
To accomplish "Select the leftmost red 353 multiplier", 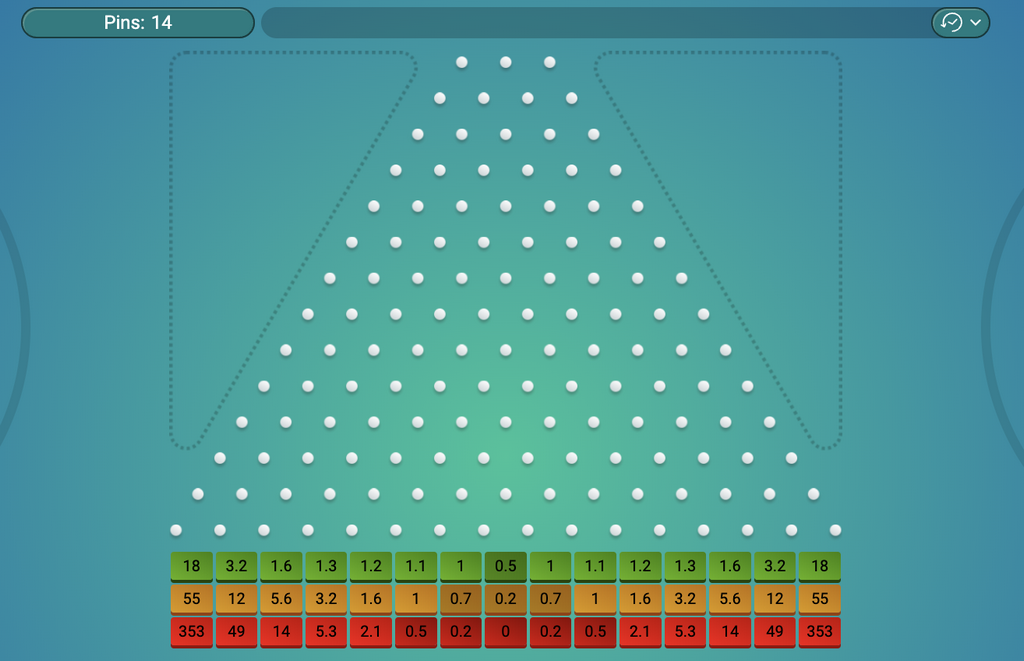I will [x=191, y=632].
